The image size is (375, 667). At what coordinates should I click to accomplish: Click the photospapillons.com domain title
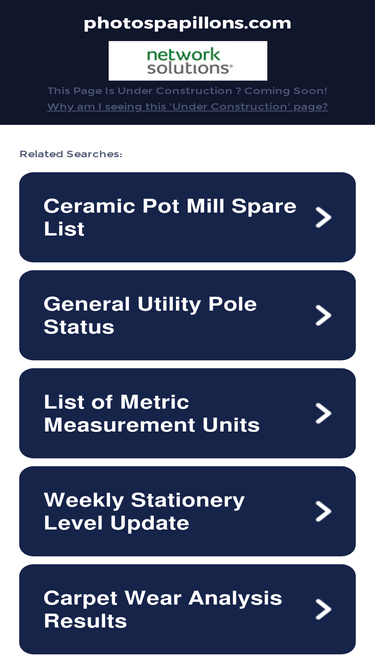coord(188,23)
